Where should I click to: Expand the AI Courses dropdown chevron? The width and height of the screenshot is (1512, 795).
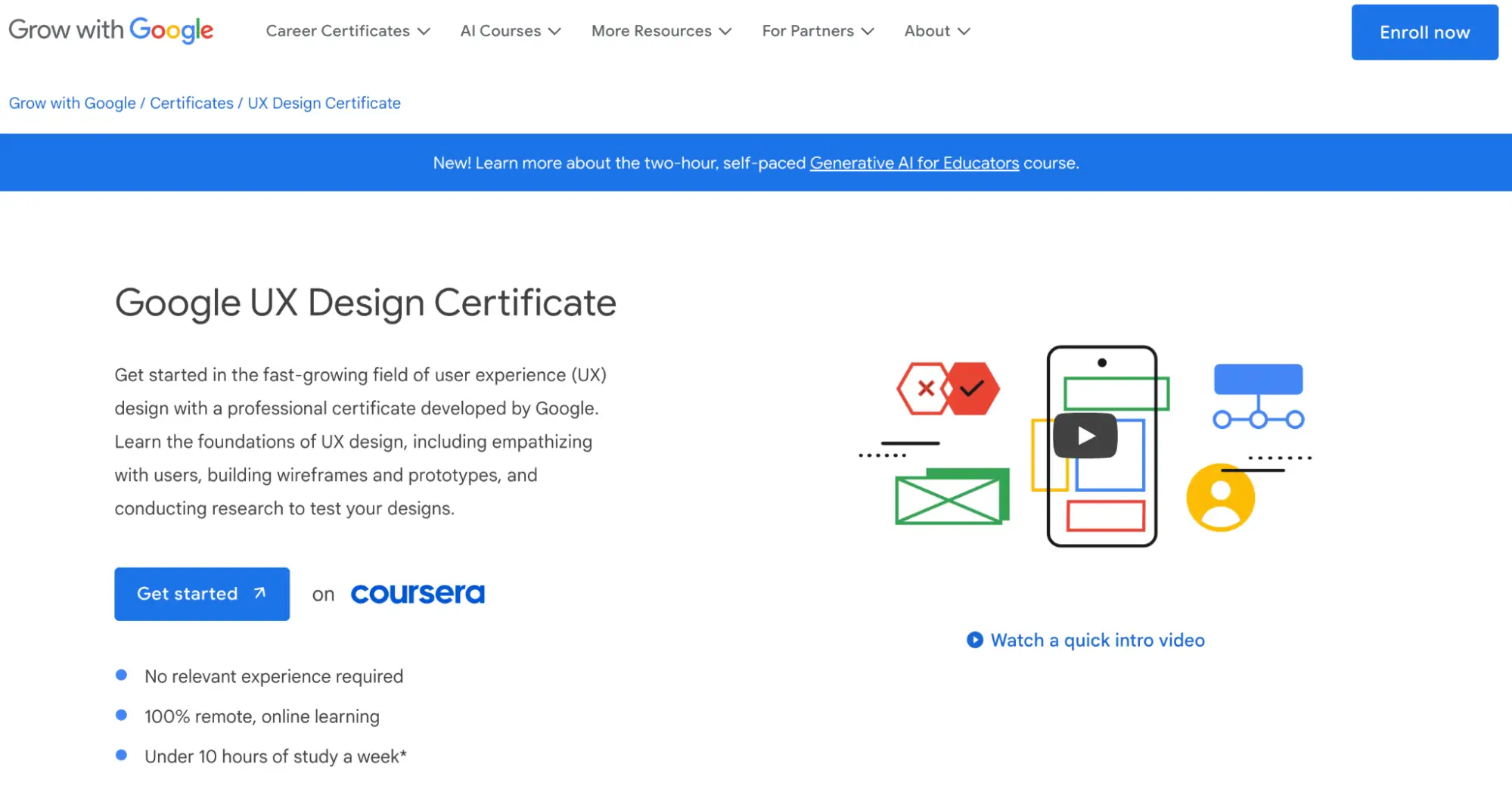tap(555, 32)
